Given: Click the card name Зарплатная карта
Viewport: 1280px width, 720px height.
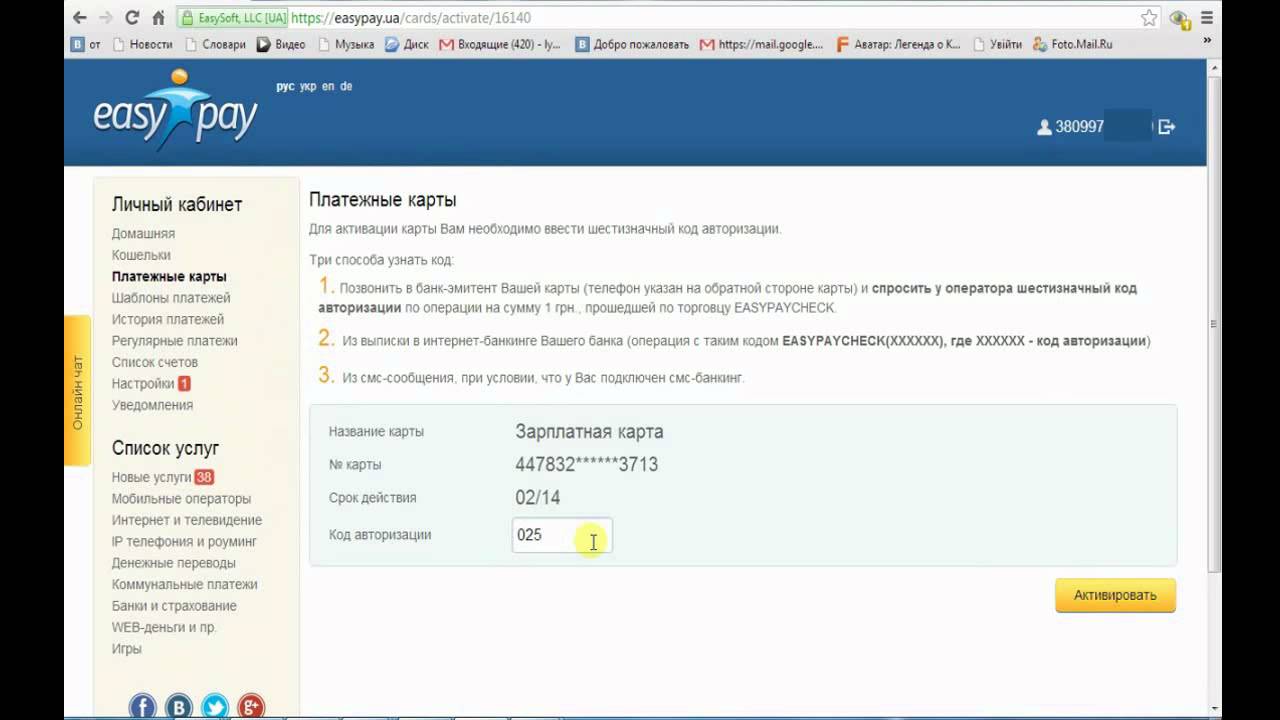Looking at the screenshot, I should (589, 432).
